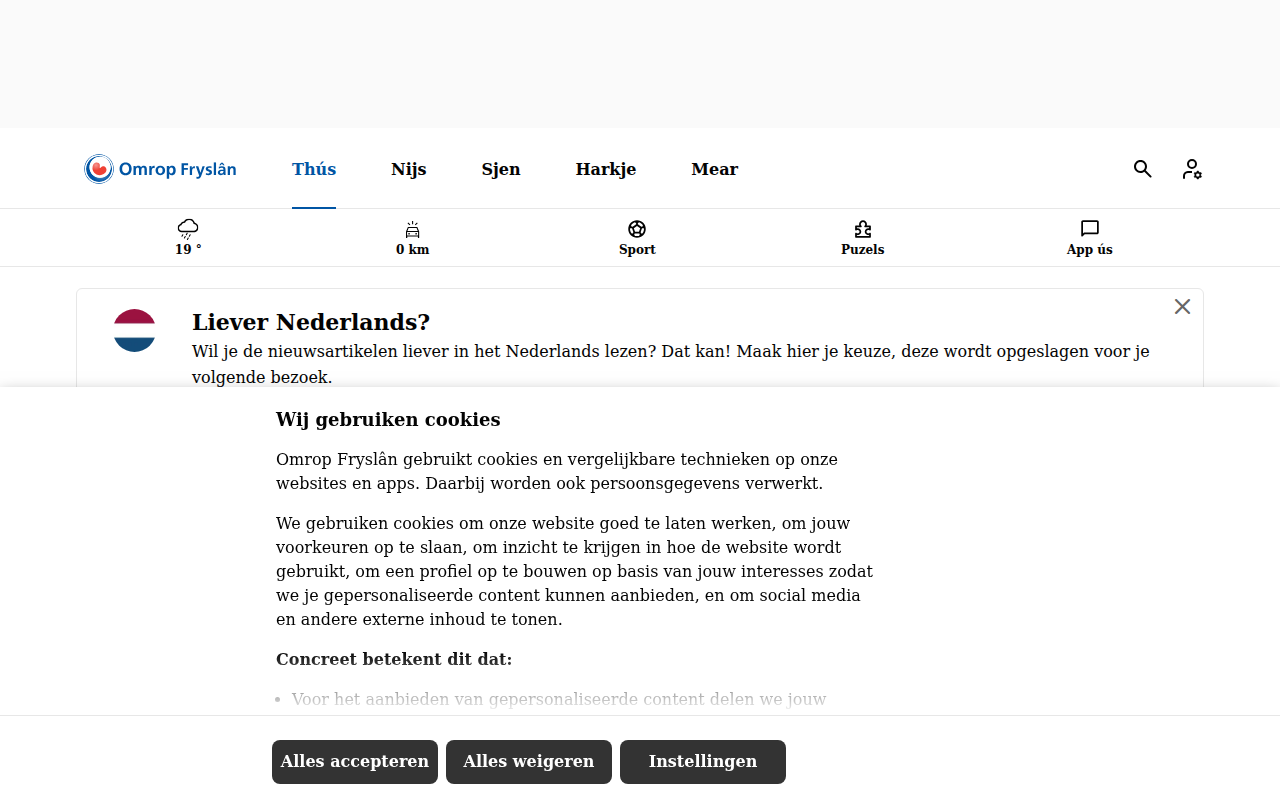Click the 19 ° temperature label
Image resolution: width=1280 pixels, height=800 pixels.
point(188,249)
